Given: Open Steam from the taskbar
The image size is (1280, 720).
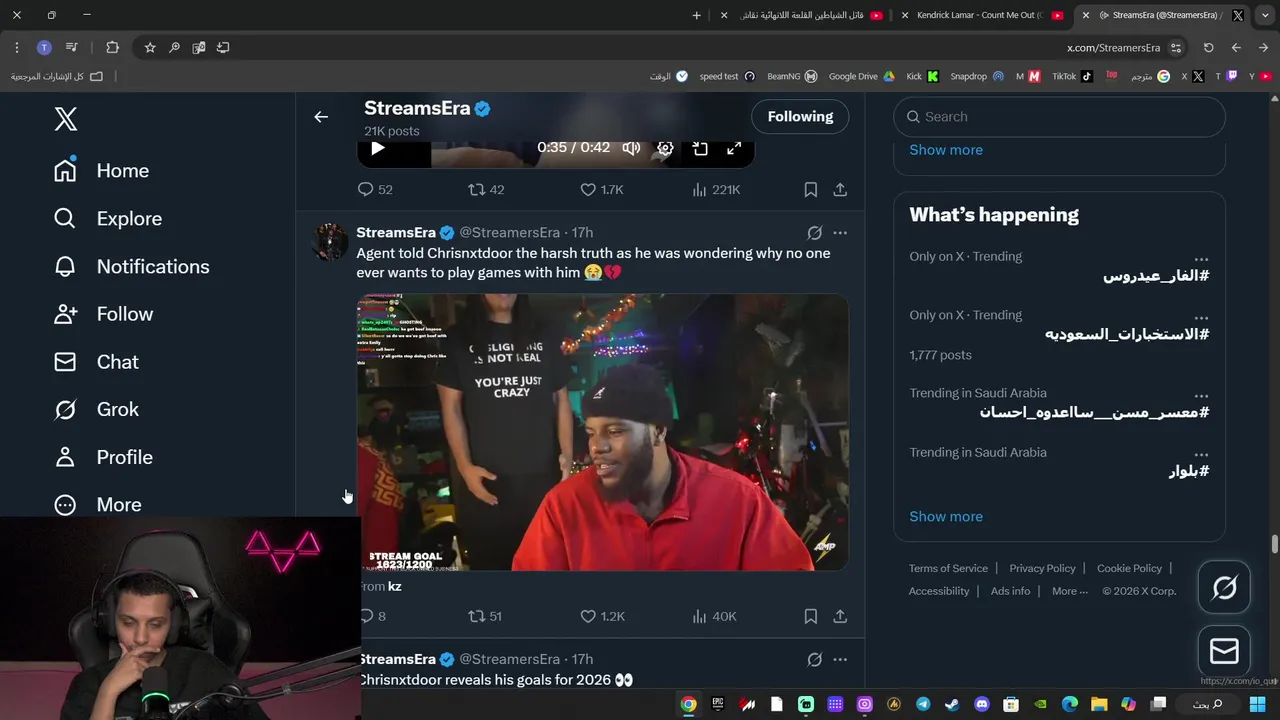Looking at the screenshot, I should tap(952, 704).
